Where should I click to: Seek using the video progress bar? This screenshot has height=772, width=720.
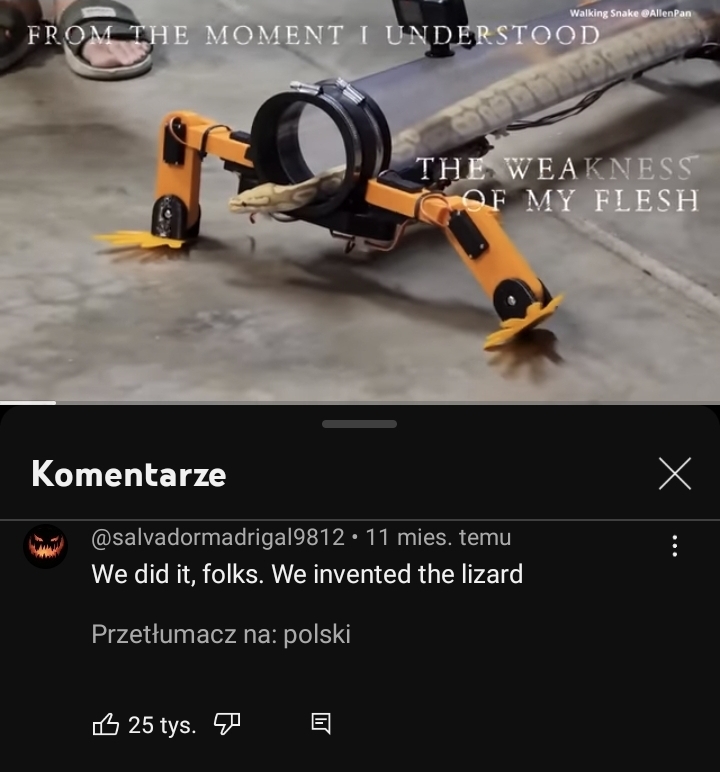pyautogui.click(x=360, y=403)
